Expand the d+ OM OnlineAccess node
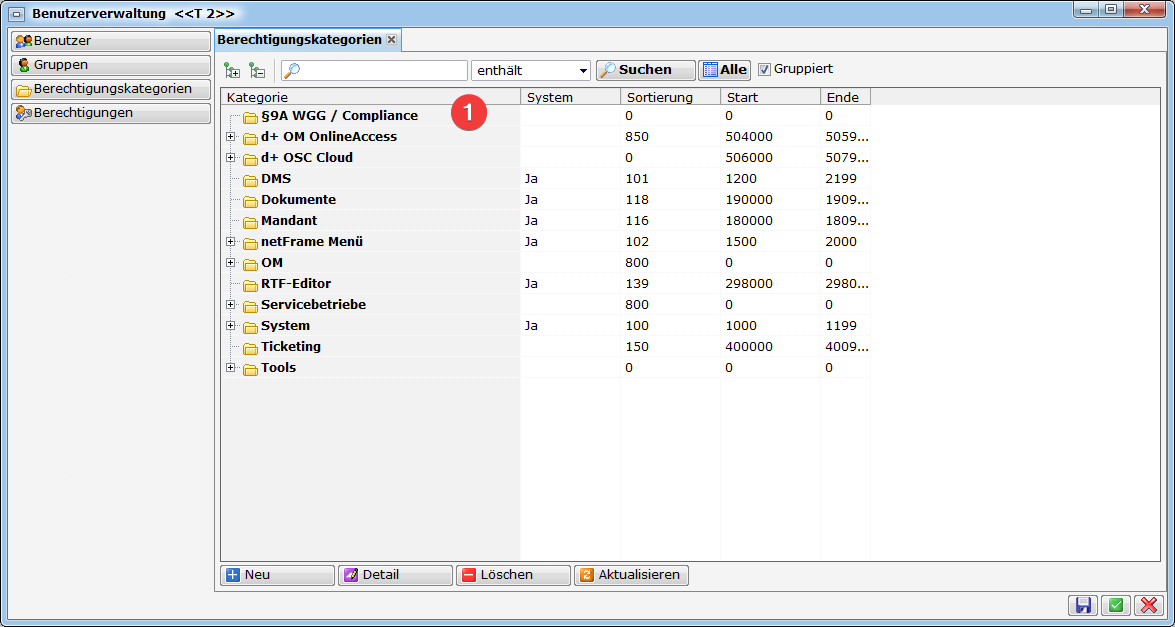The height and width of the screenshot is (627, 1175). 230,137
